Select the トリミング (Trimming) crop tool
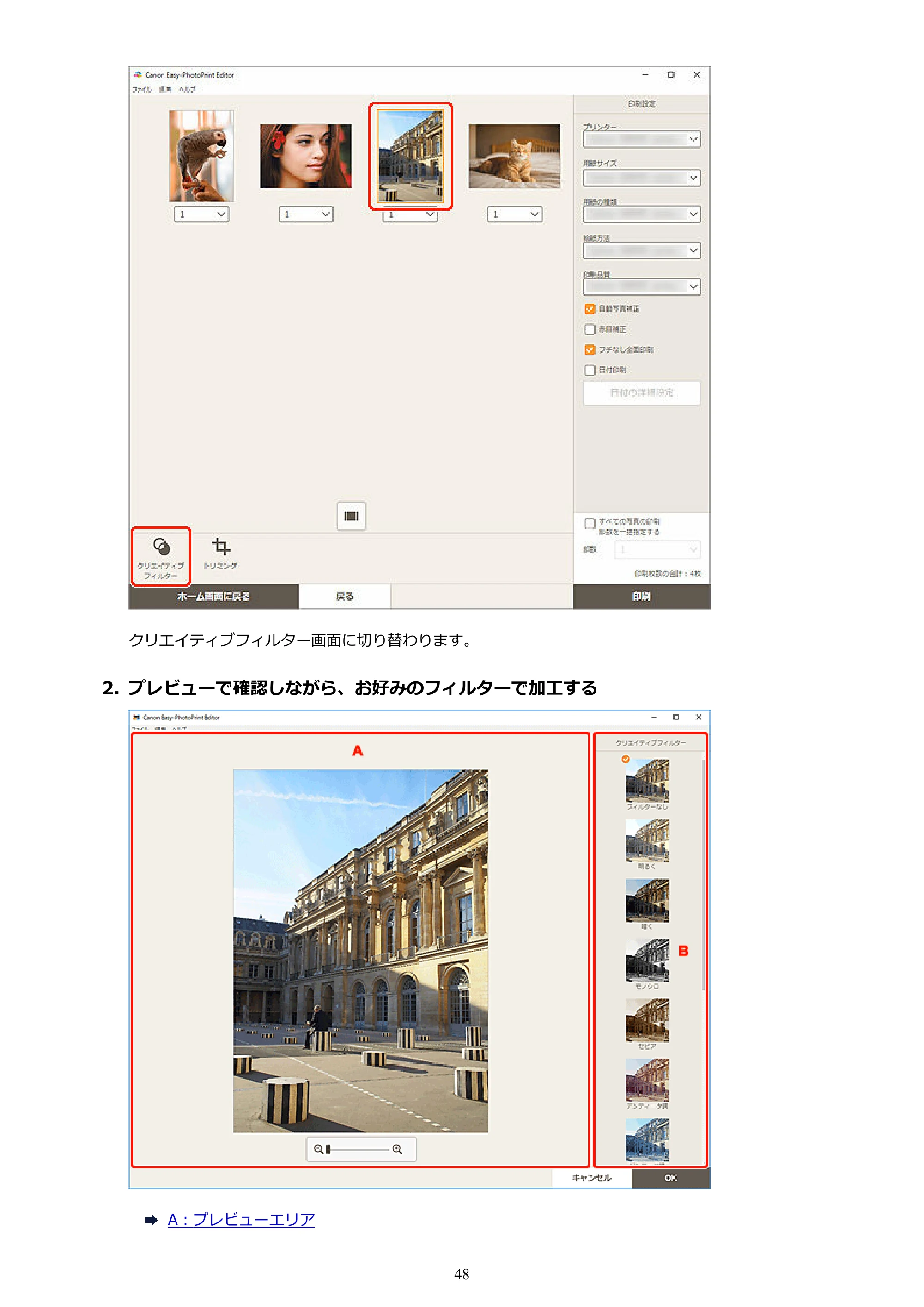 (220, 553)
